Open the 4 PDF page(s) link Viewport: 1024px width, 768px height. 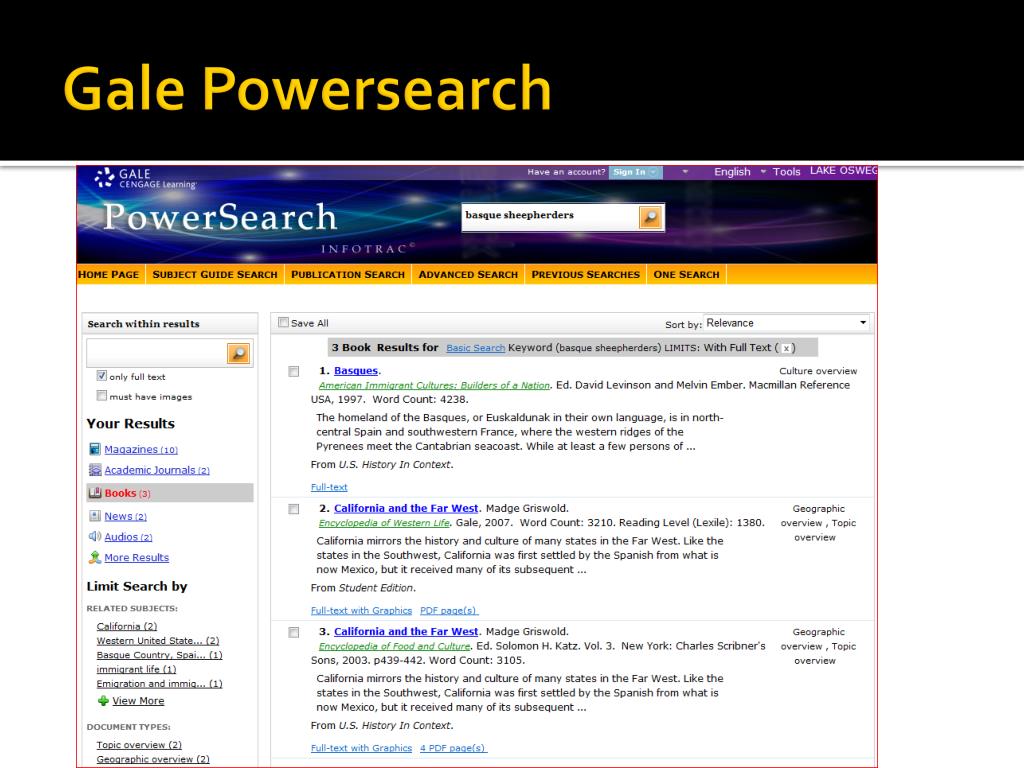point(453,748)
